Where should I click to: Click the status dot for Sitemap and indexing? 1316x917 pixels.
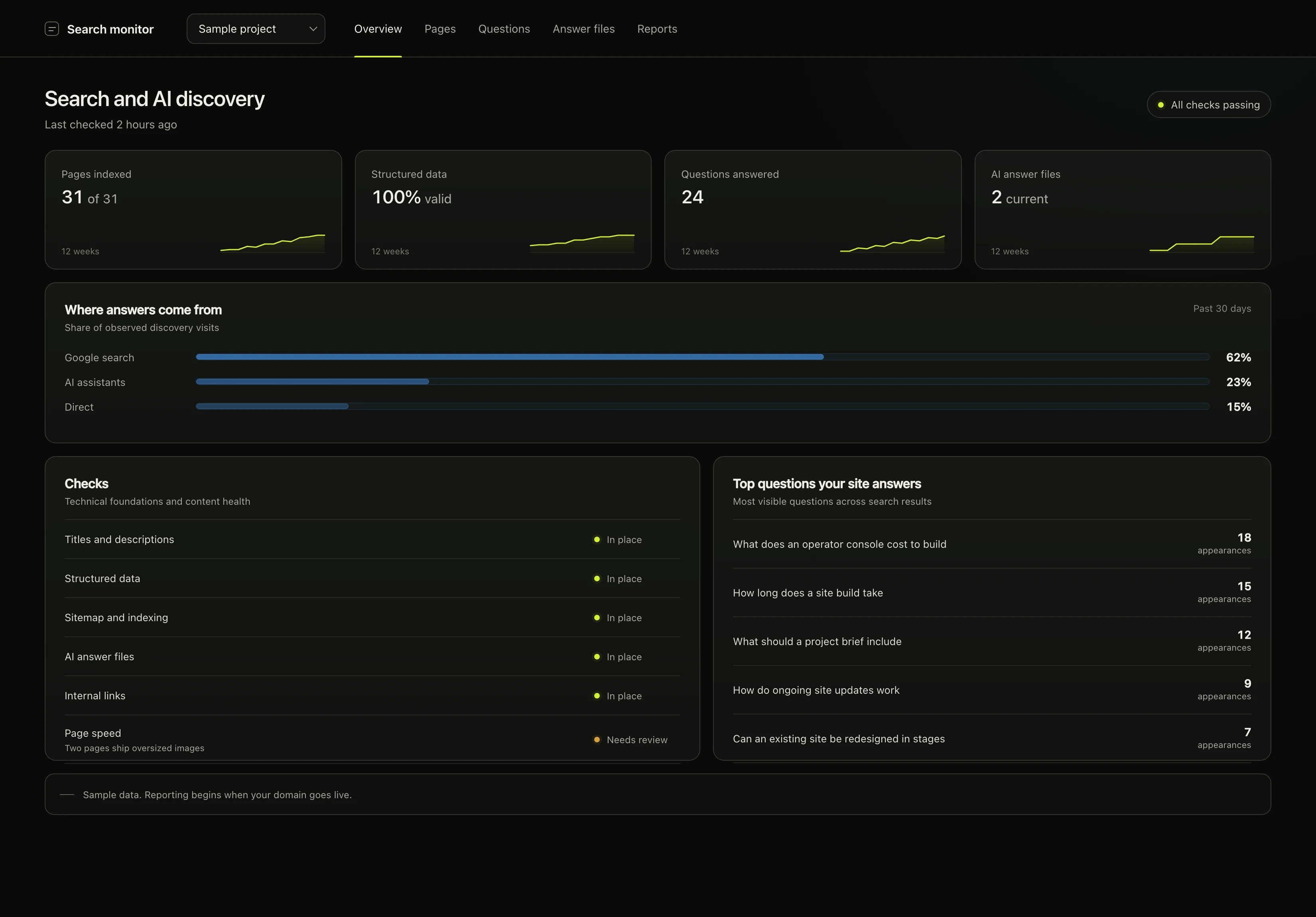click(597, 617)
